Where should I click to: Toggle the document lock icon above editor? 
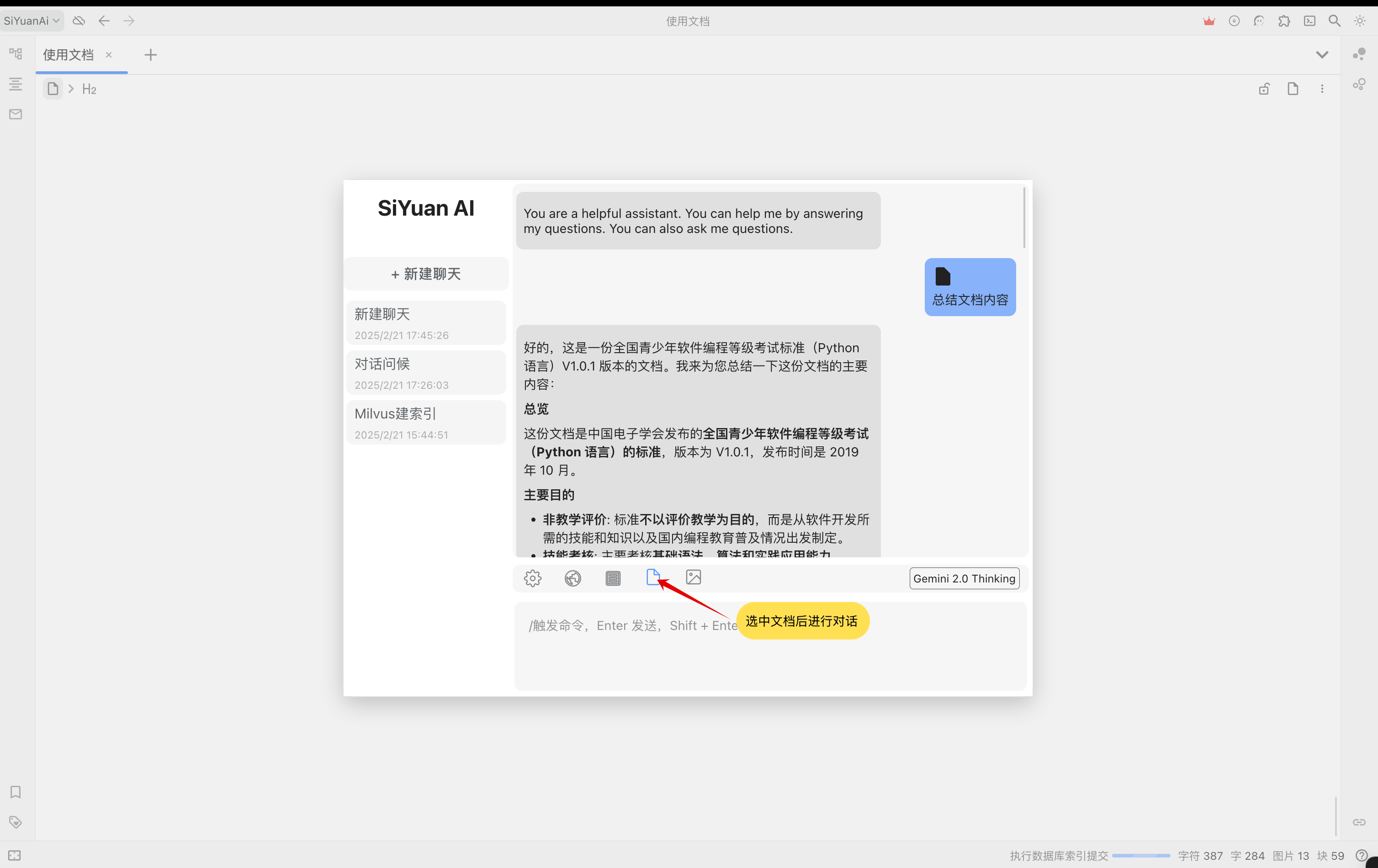coord(1265,89)
